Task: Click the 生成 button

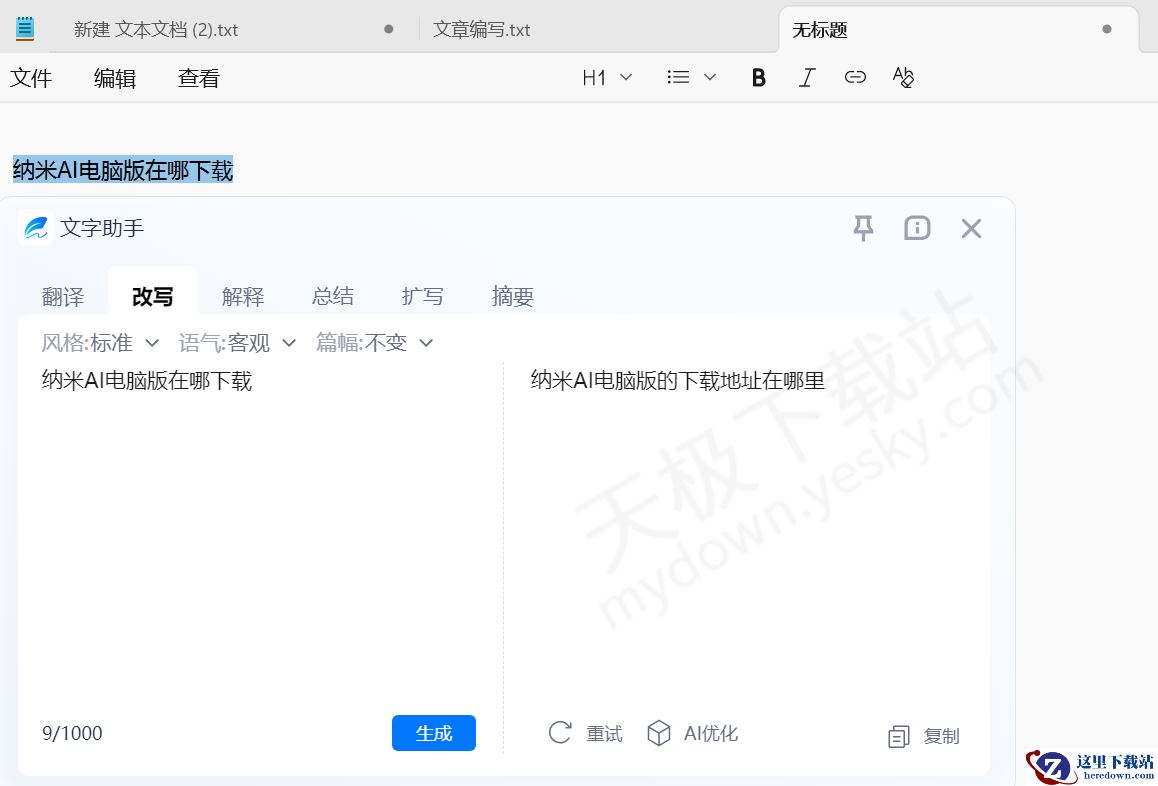Action: [434, 733]
